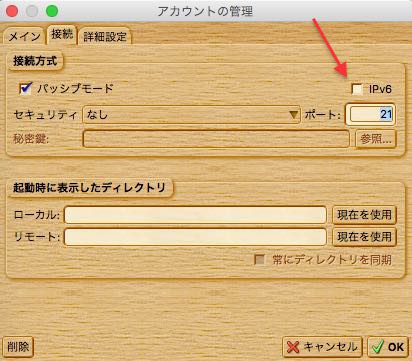This screenshot has width=412, height=361.
Task: Click the ポート number field
Action: 371,114
